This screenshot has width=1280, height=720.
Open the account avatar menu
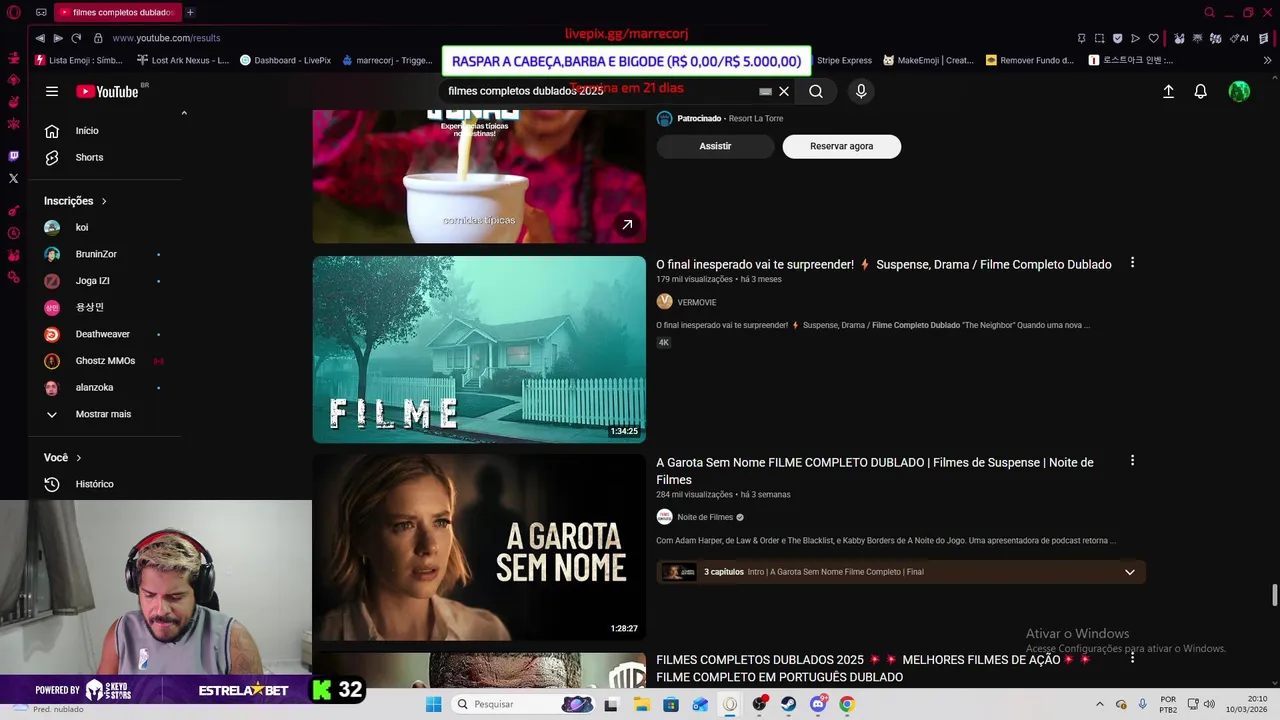(x=1239, y=91)
